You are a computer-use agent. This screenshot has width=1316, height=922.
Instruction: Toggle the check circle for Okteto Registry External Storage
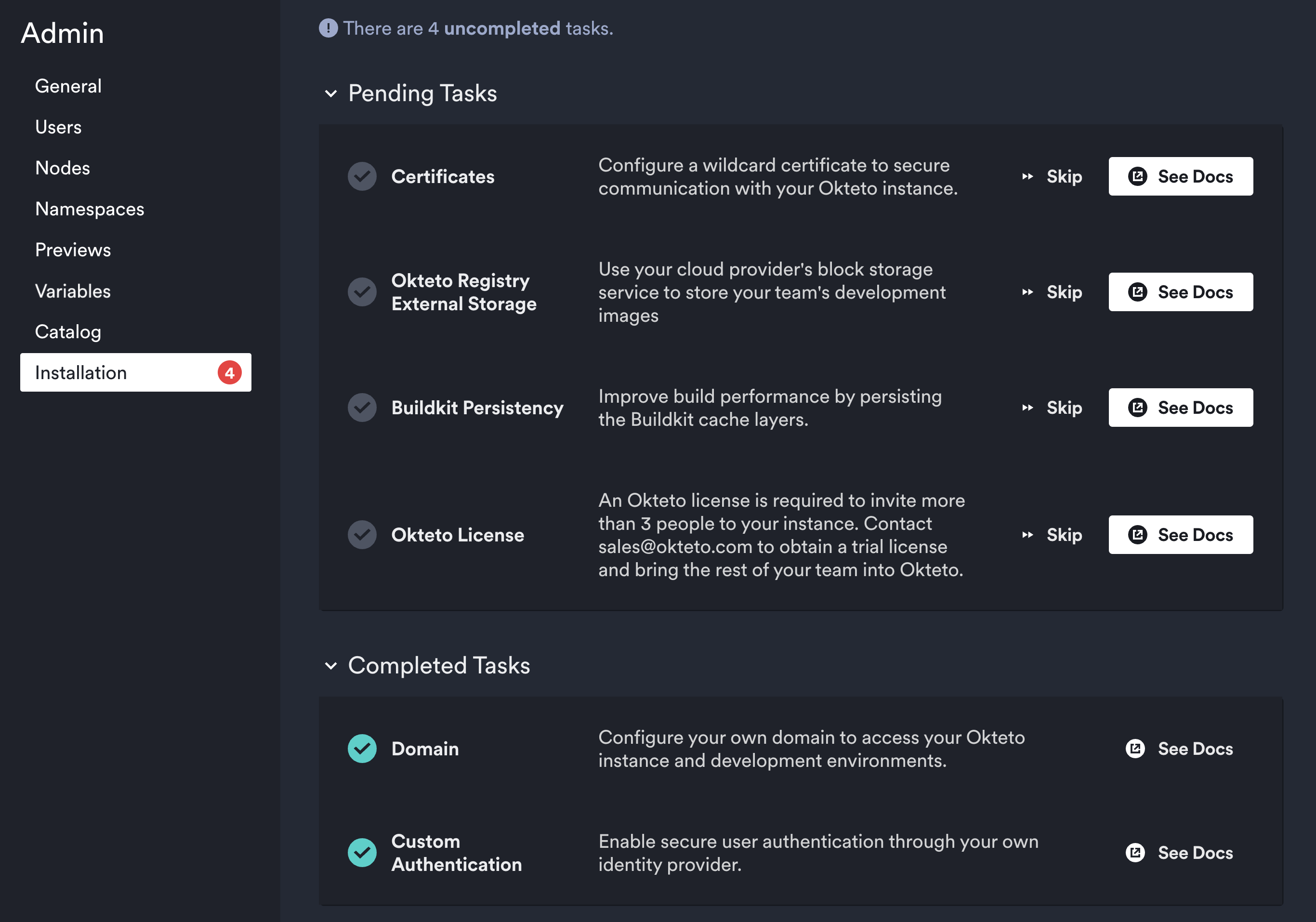362,292
